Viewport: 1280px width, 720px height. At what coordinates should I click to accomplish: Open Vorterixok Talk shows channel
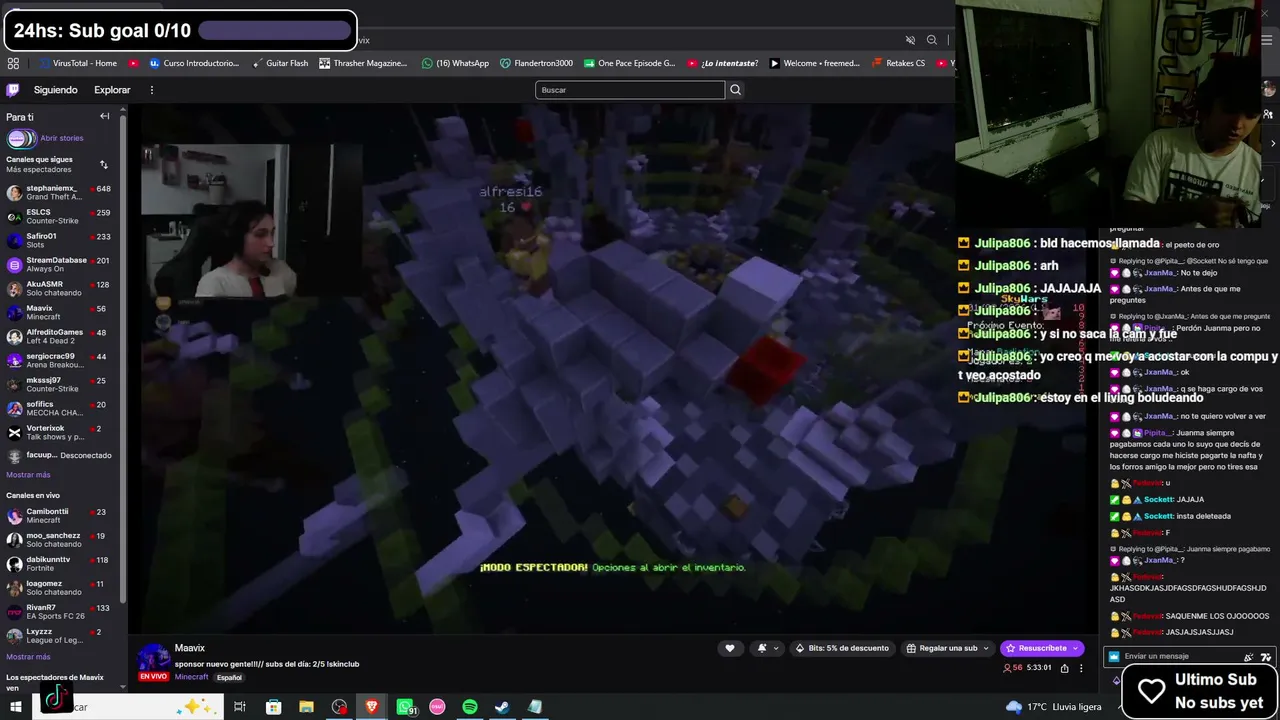(62, 432)
